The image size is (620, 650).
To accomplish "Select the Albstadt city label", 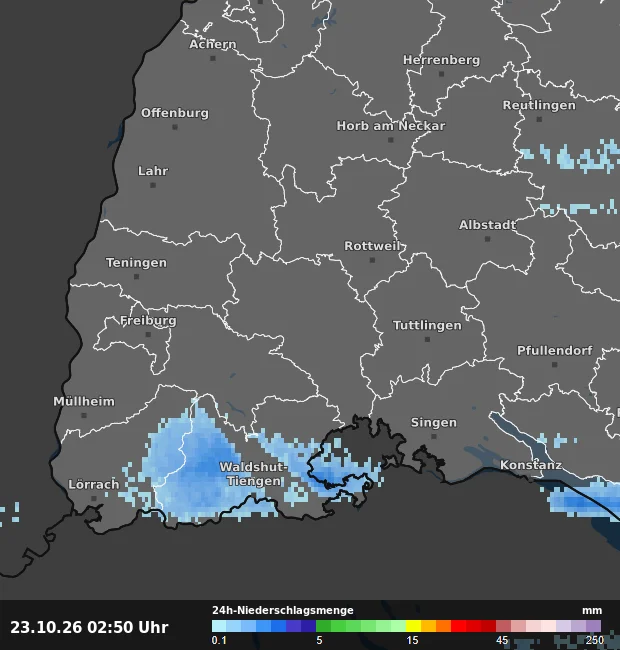I will pos(487,225).
